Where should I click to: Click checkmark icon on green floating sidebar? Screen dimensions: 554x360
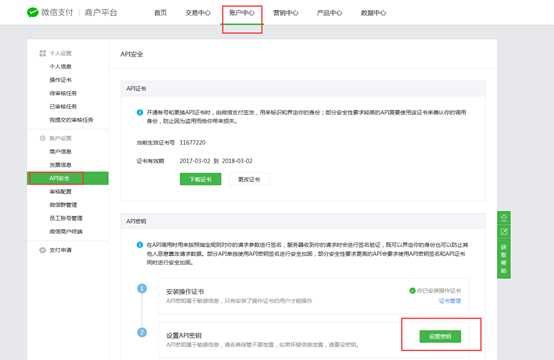pyautogui.click(x=504, y=231)
